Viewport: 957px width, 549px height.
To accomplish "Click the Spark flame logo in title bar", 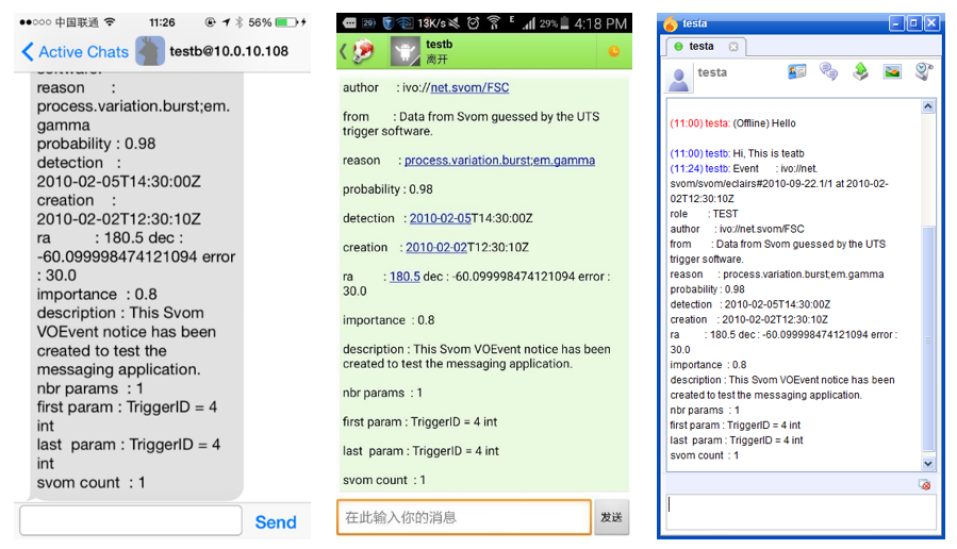I will tap(671, 24).
